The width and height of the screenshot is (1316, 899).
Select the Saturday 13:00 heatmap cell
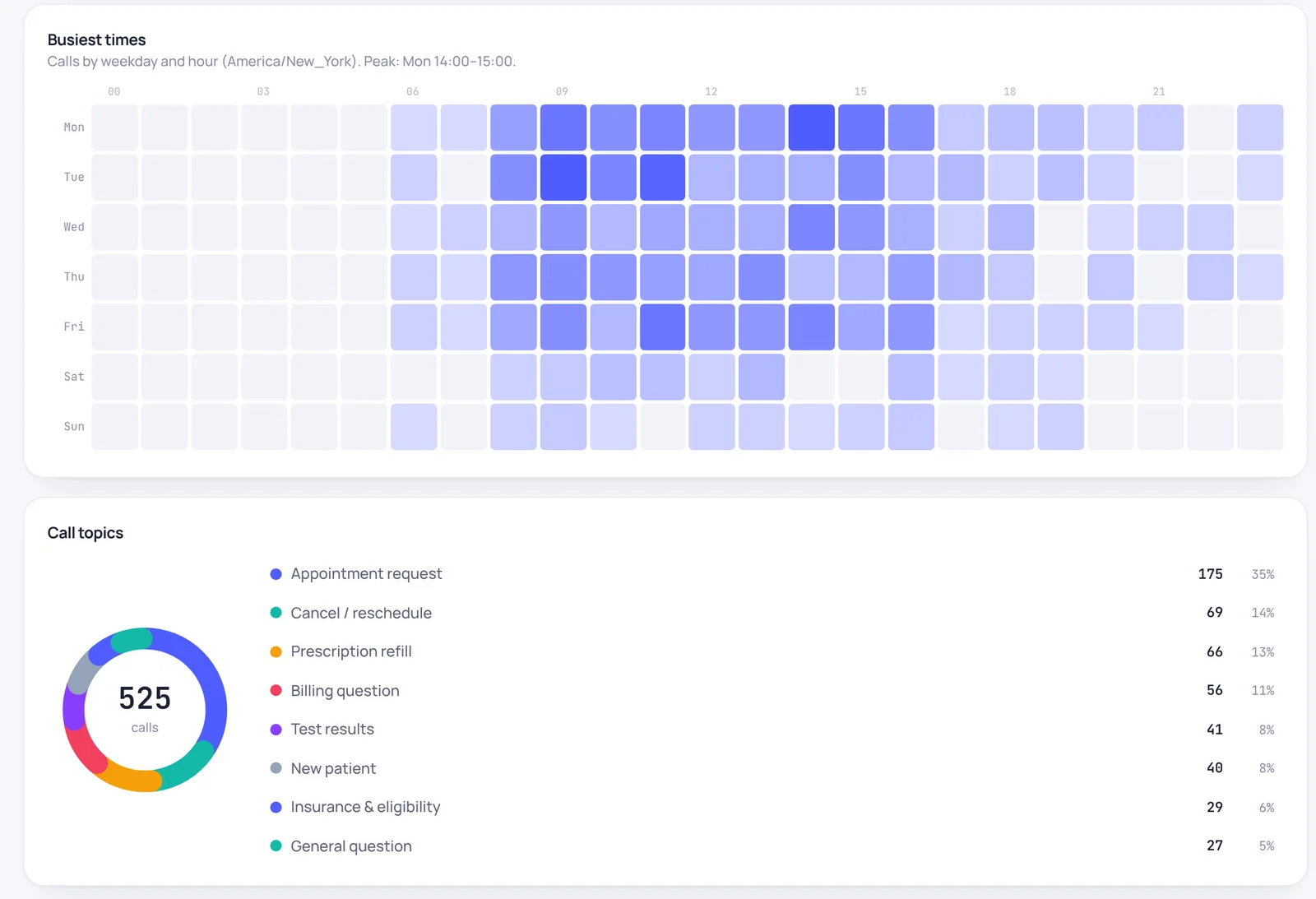click(x=762, y=377)
